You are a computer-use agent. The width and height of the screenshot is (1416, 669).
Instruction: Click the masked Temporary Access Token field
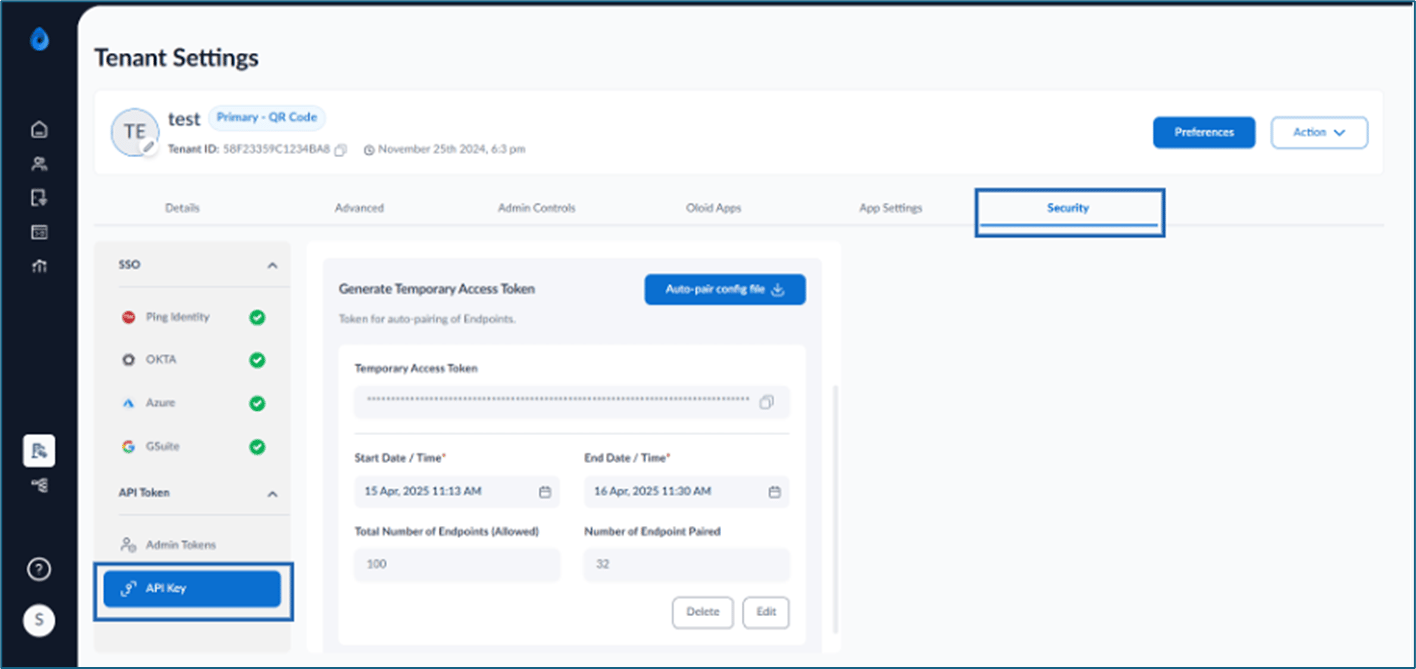tap(572, 402)
